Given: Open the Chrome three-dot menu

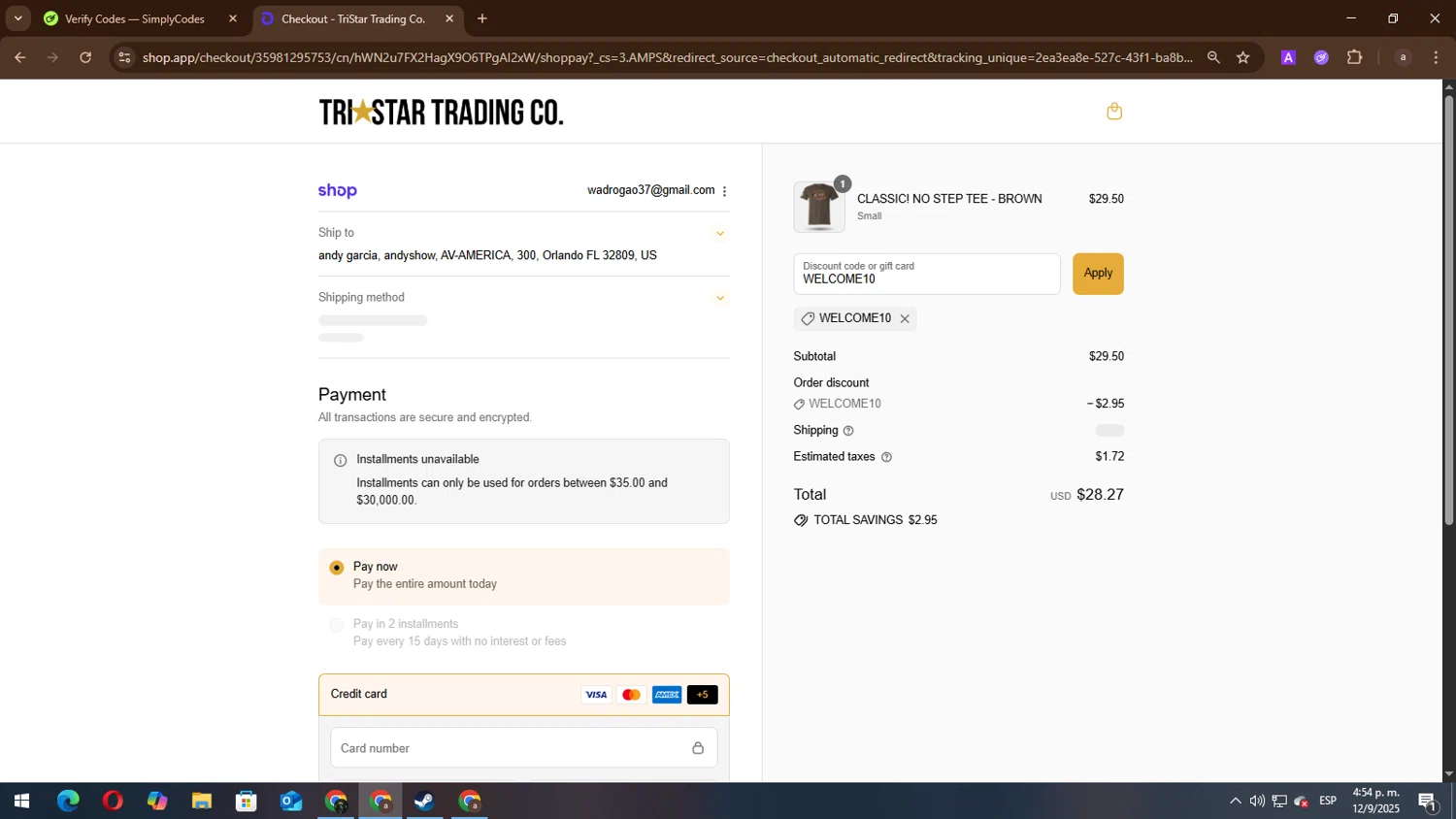Looking at the screenshot, I should tap(1436, 58).
